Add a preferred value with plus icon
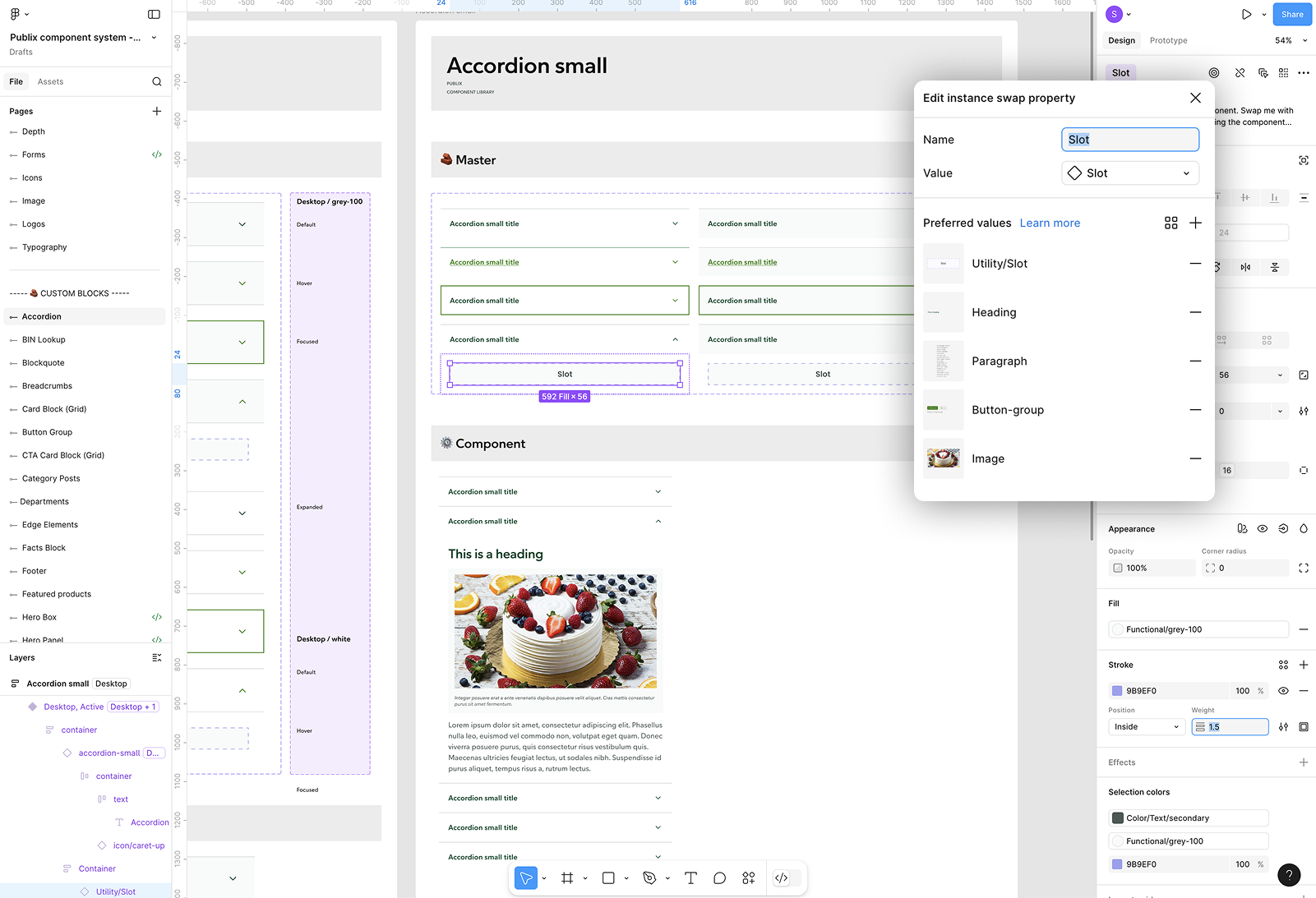The image size is (1316, 898). (1196, 223)
